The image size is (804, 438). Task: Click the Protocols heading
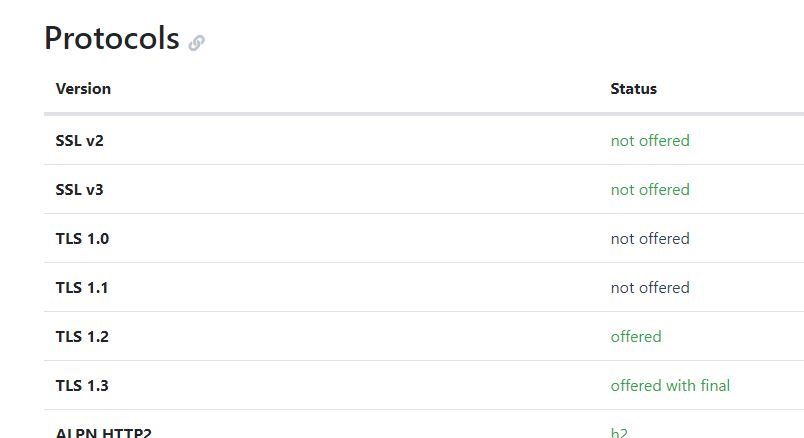click(111, 38)
